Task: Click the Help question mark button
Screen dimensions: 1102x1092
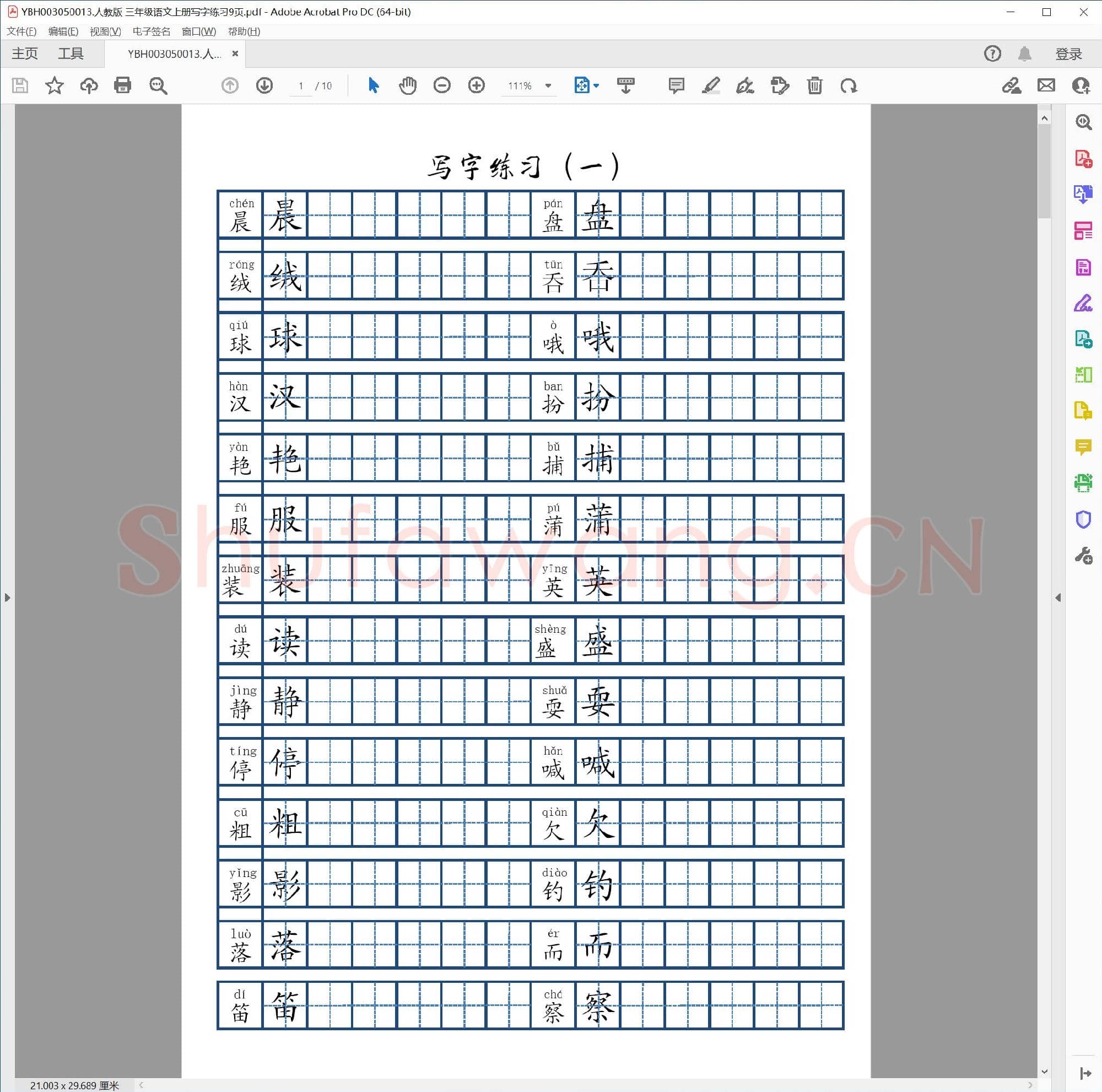Action: pos(992,53)
